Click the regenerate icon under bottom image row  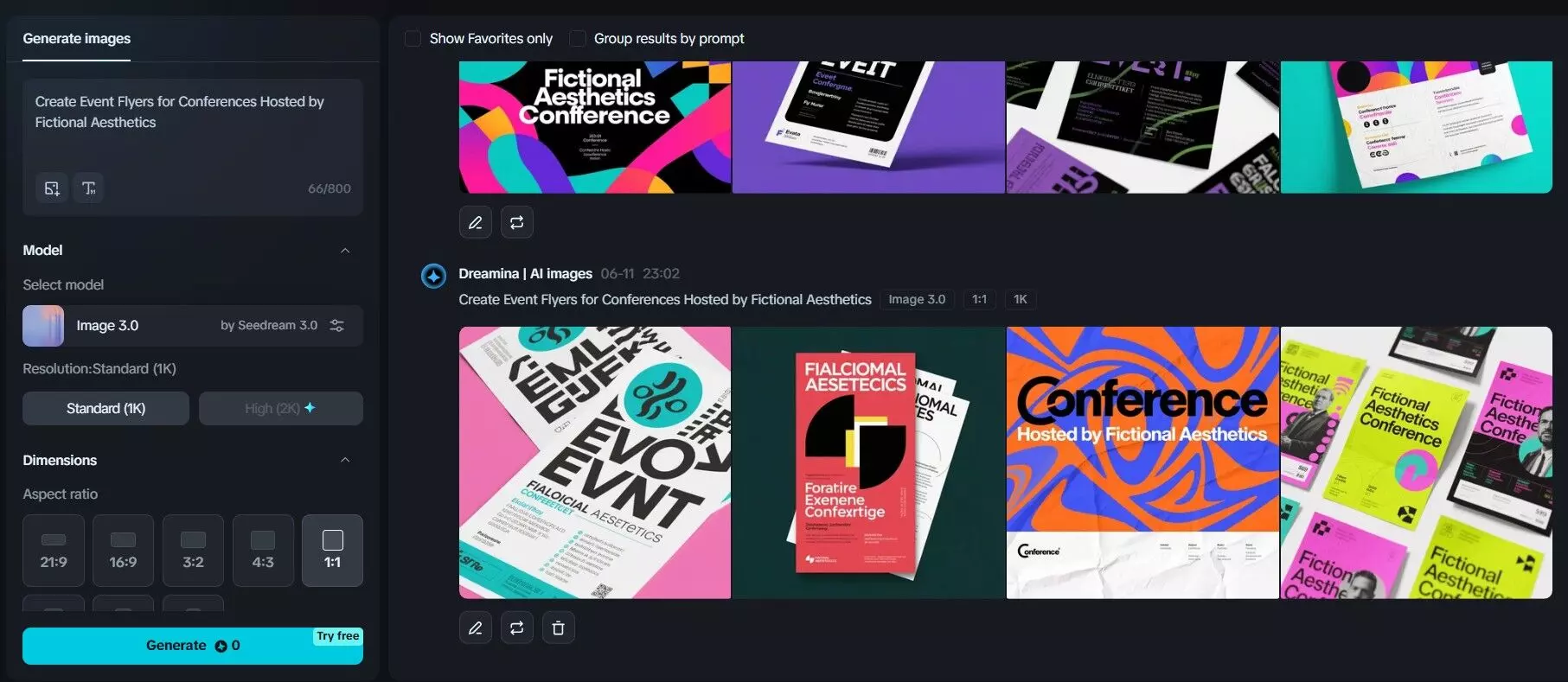pyautogui.click(x=517, y=628)
